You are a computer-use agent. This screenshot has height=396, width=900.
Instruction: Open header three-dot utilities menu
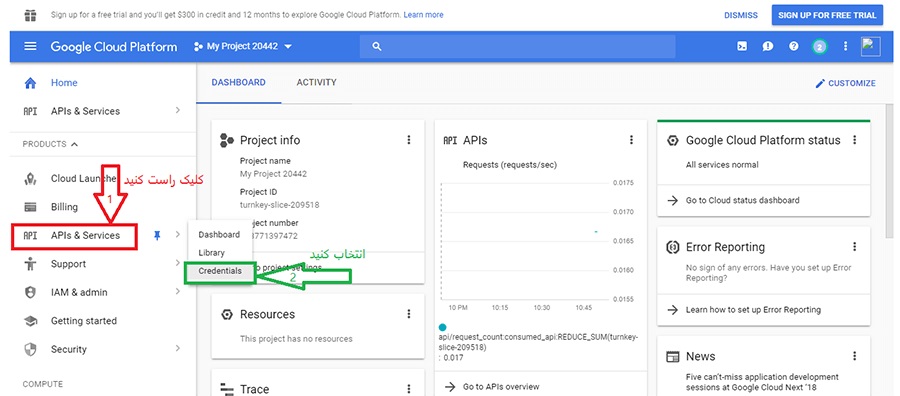coord(845,46)
